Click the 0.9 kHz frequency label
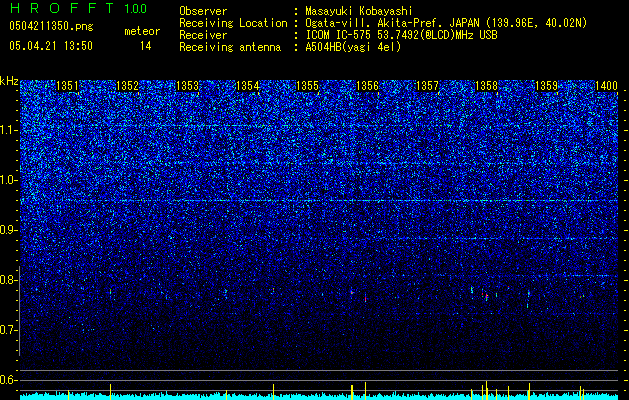Image resolution: width=629 pixels, height=400 pixels. point(8,230)
